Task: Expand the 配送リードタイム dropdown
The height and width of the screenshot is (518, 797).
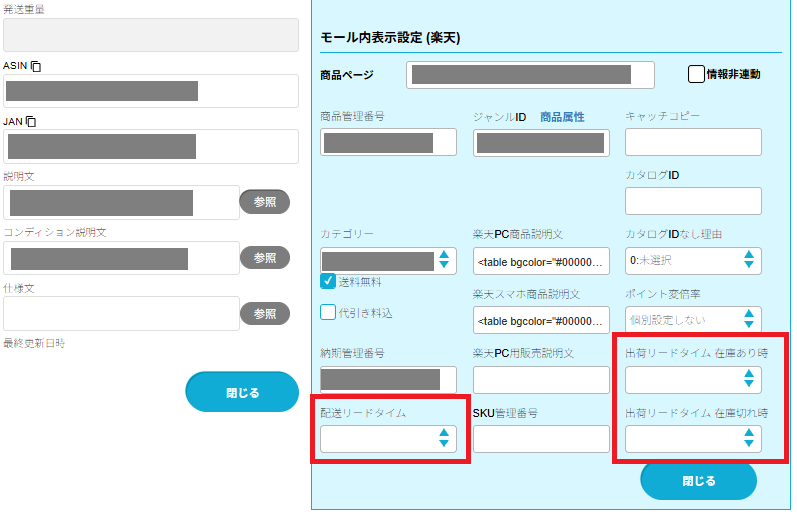Action: [x=388, y=439]
